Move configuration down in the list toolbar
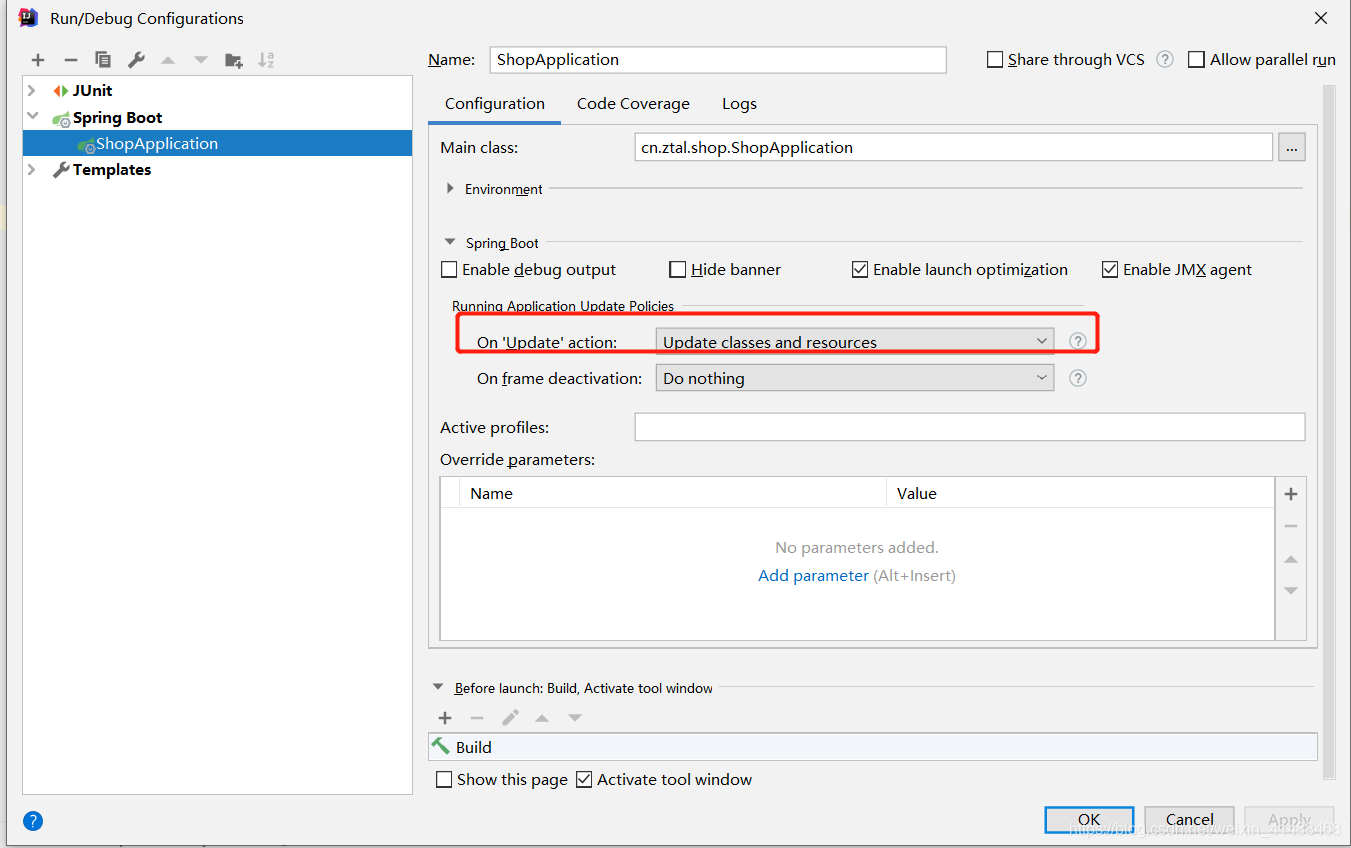 [201, 60]
